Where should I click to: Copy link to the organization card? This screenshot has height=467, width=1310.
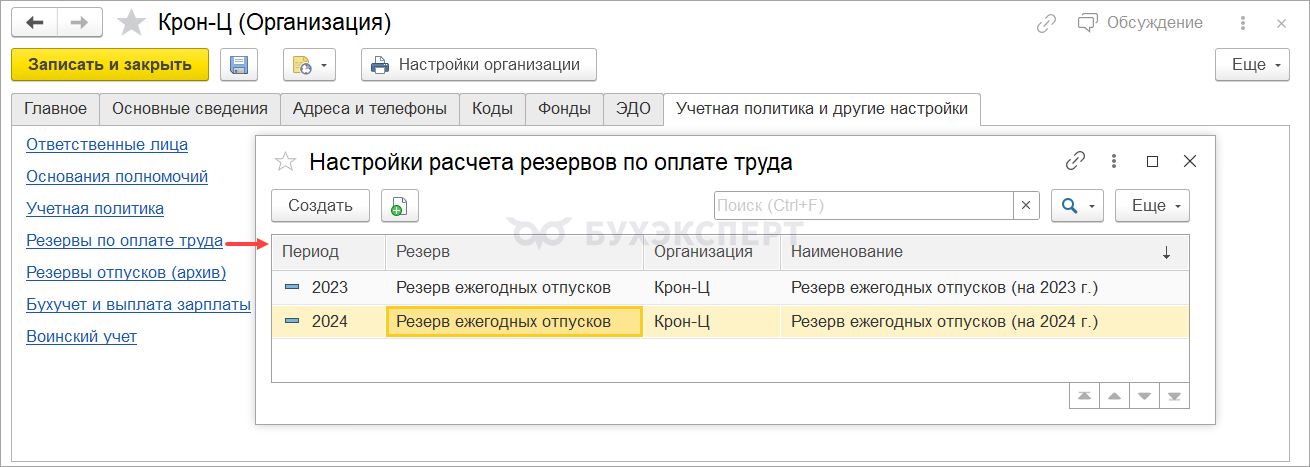(1046, 23)
